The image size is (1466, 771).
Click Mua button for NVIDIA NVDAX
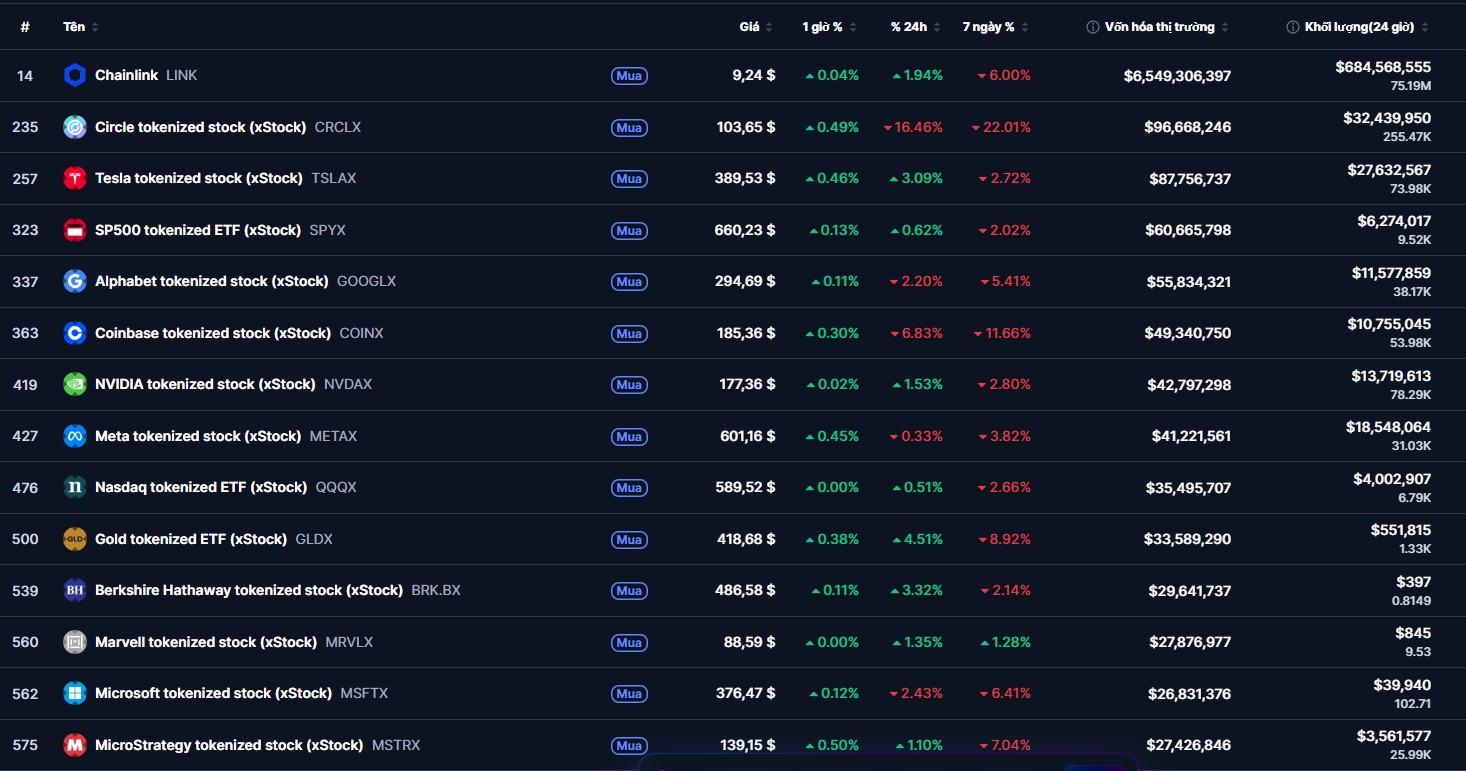coord(629,385)
